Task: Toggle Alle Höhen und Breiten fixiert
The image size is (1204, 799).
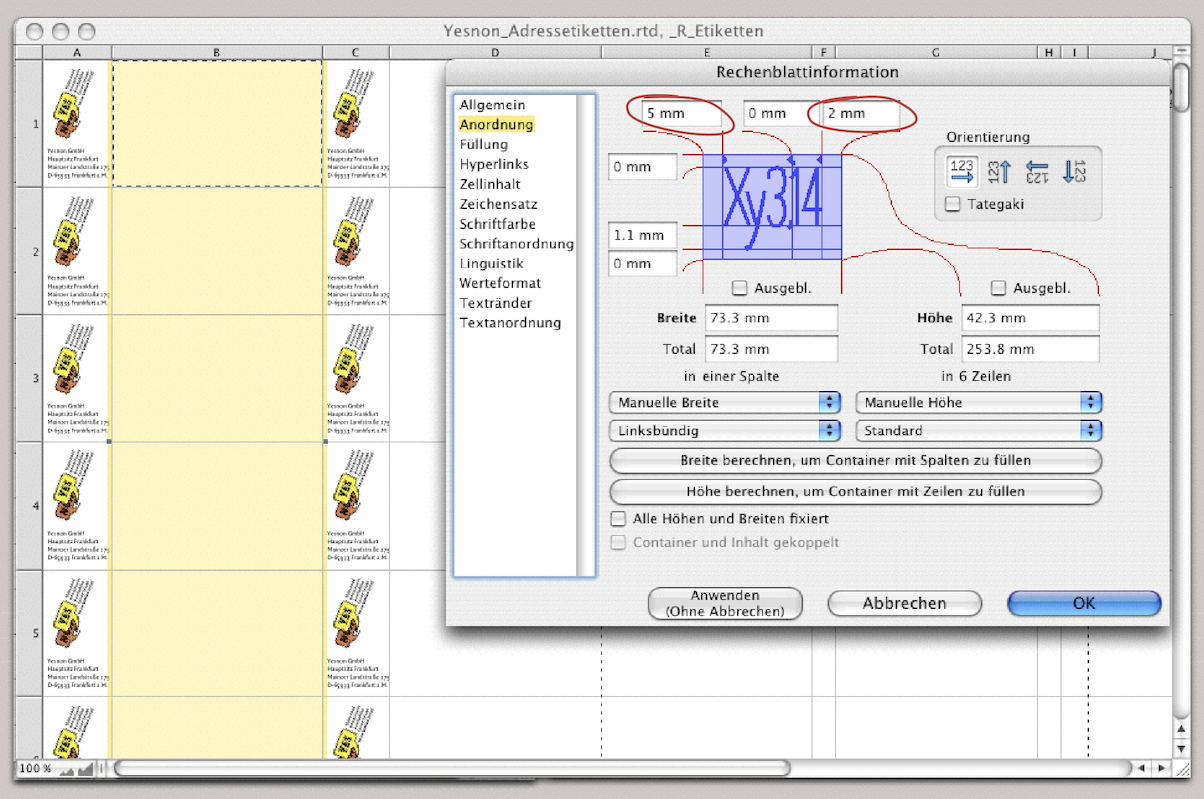Action: pos(619,519)
